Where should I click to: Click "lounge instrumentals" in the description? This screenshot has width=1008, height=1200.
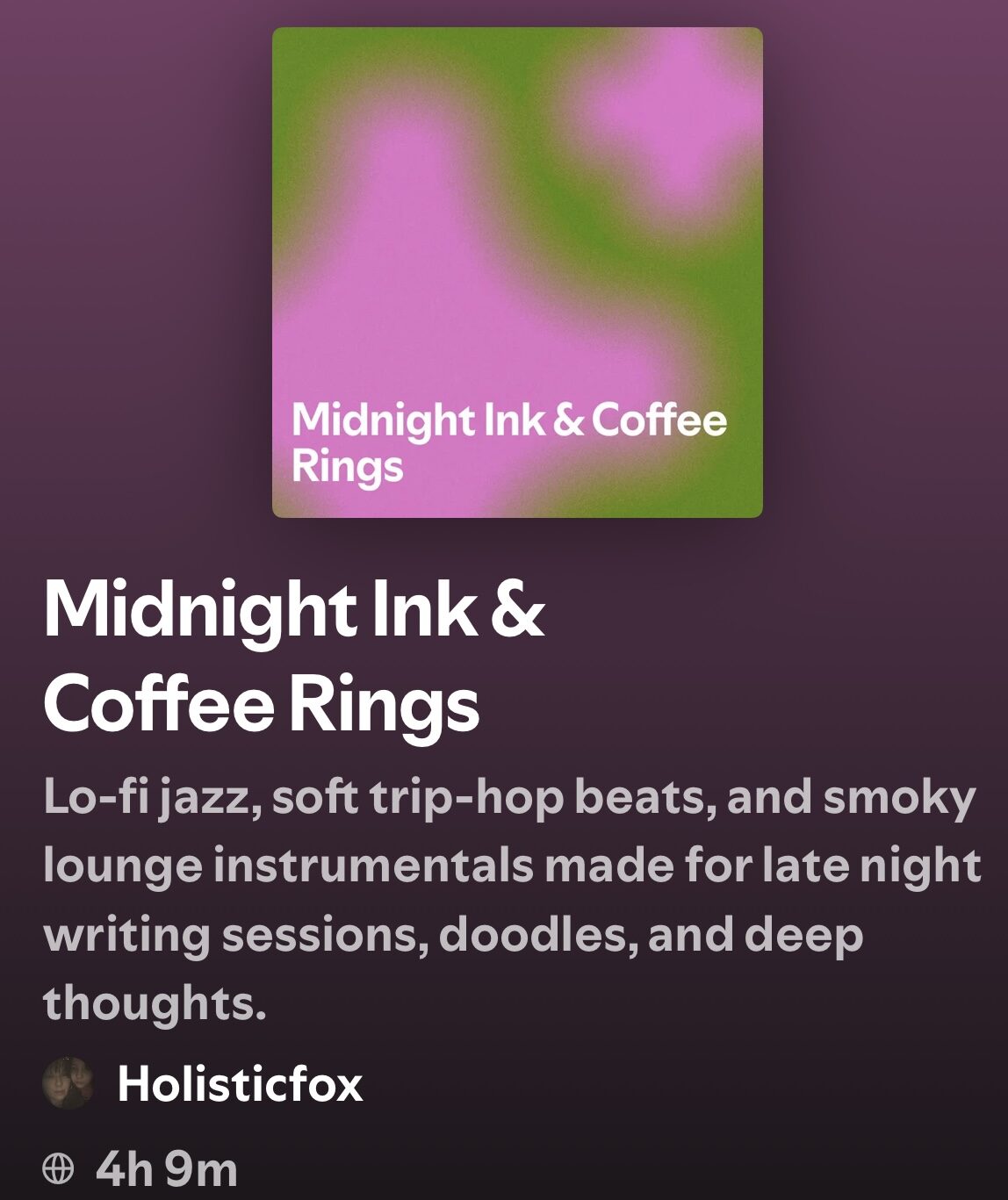coord(287,866)
